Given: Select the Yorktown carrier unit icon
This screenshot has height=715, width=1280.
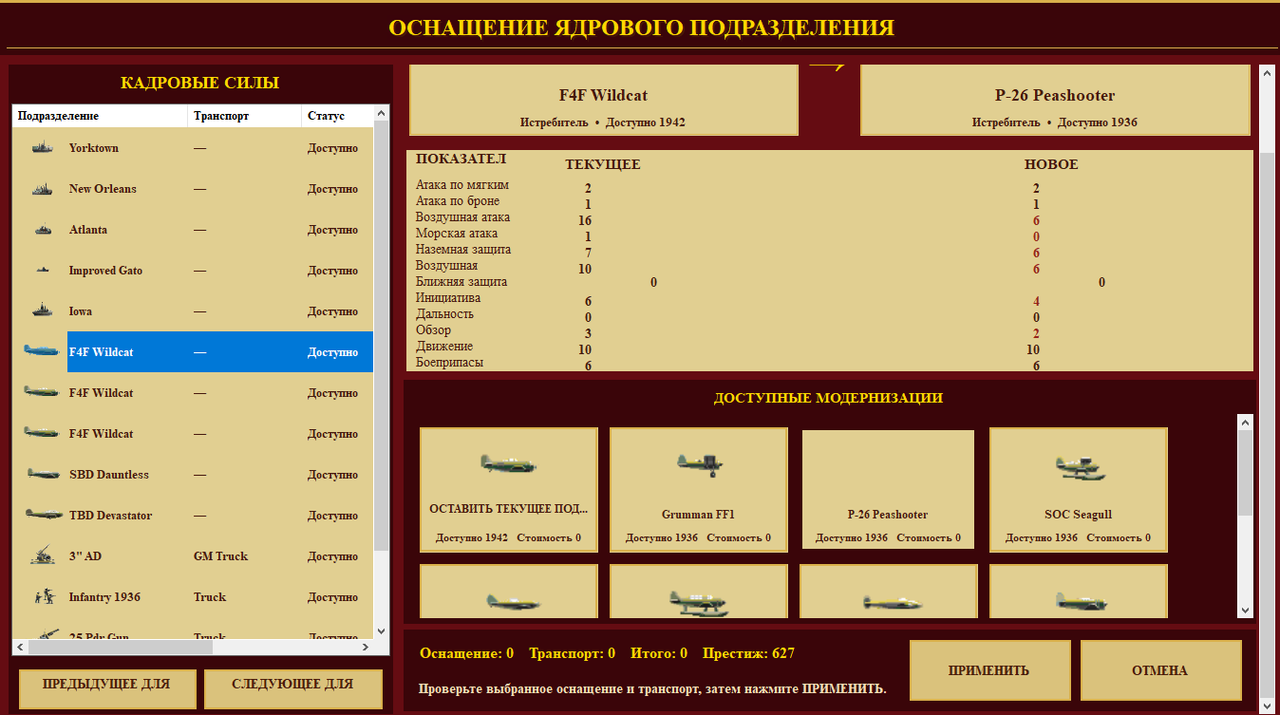Looking at the screenshot, I should point(42,148).
